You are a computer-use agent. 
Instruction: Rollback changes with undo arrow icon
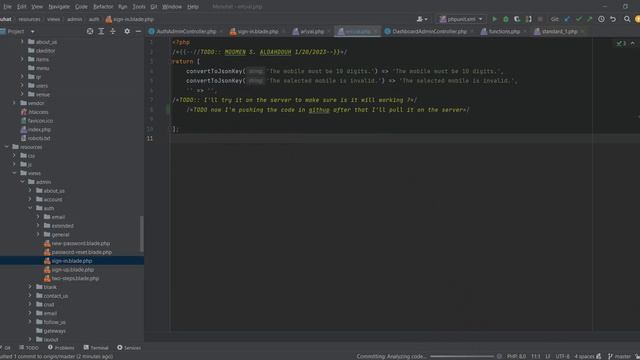[x=613, y=19]
